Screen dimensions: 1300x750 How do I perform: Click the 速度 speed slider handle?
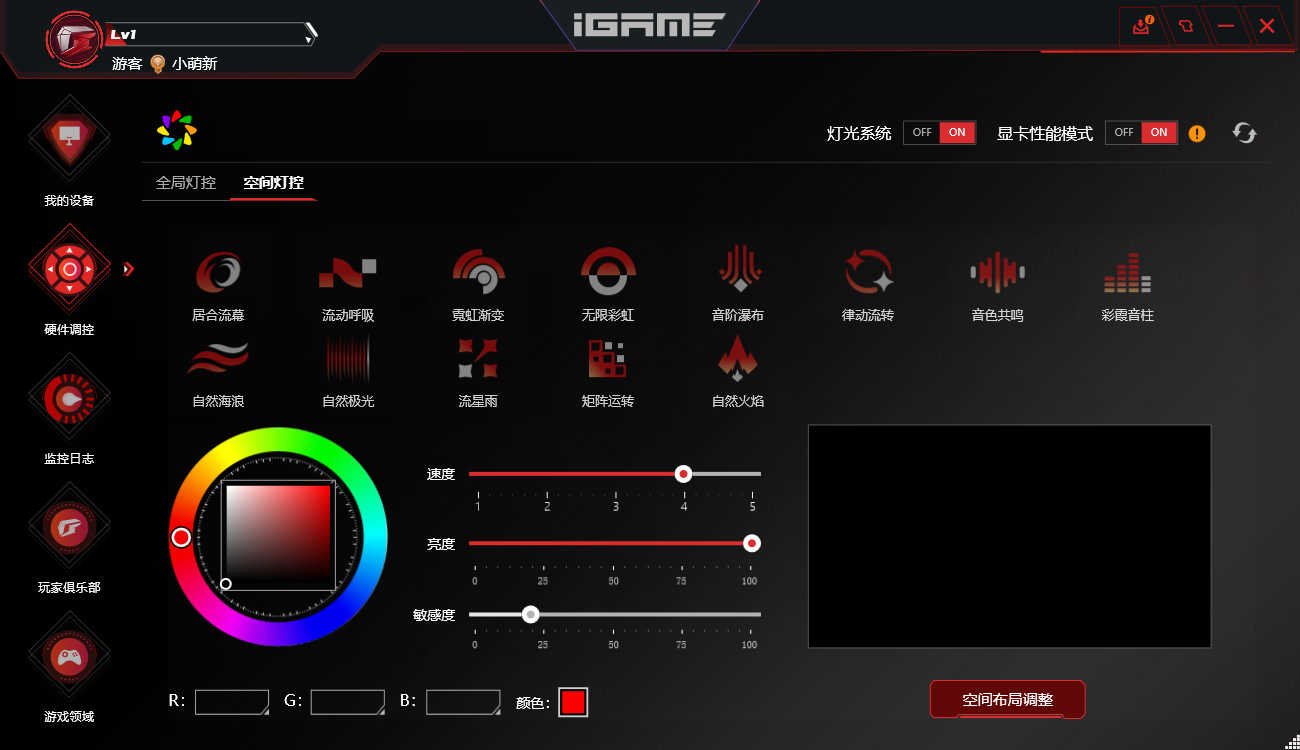[x=683, y=474]
